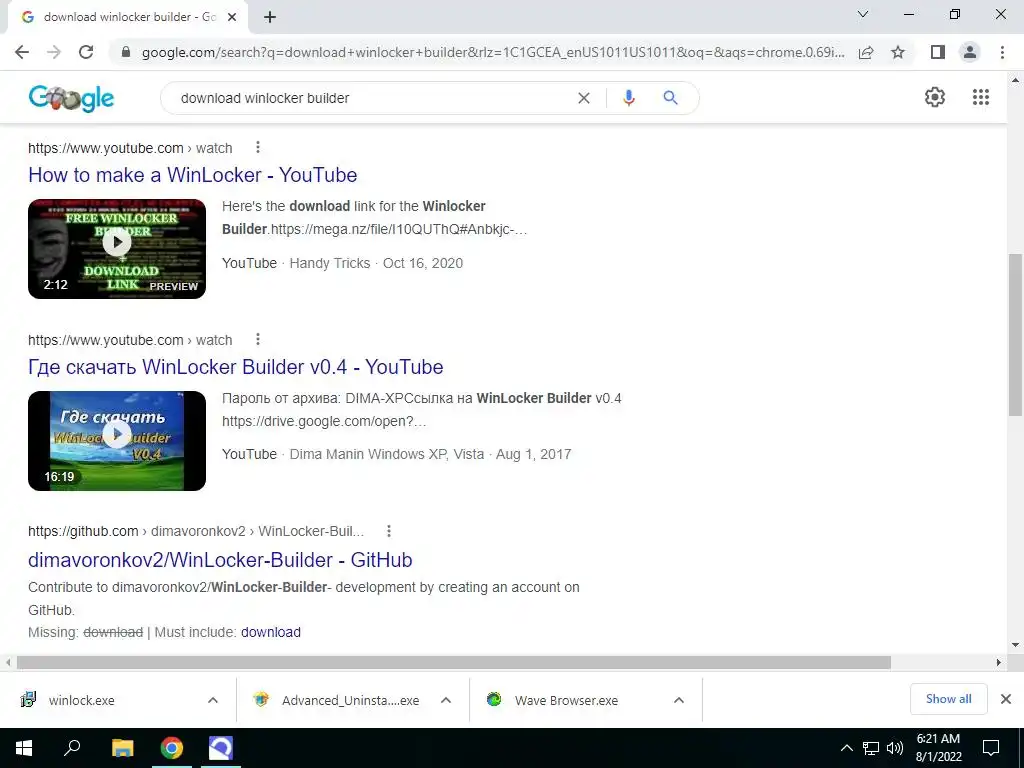Screen dimensions: 1024x768
Task: Expand Wave Browser.exe download options
Action: point(679,700)
